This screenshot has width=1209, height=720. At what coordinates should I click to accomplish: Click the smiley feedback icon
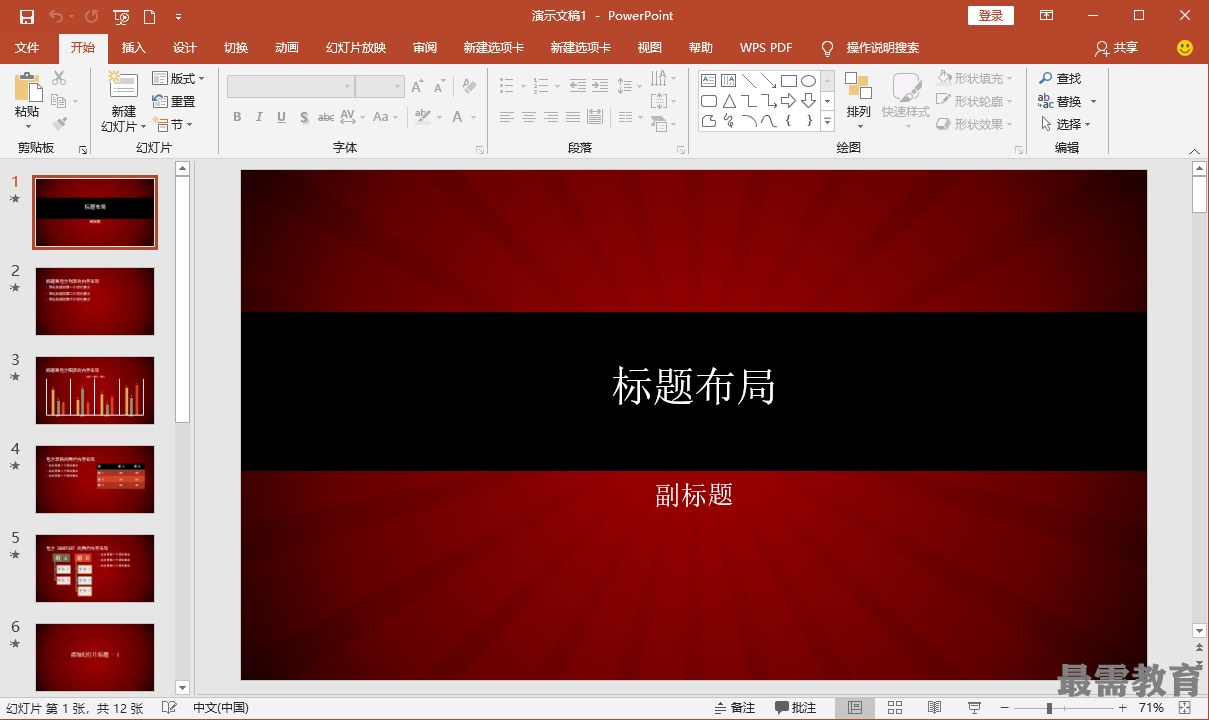point(1185,48)
